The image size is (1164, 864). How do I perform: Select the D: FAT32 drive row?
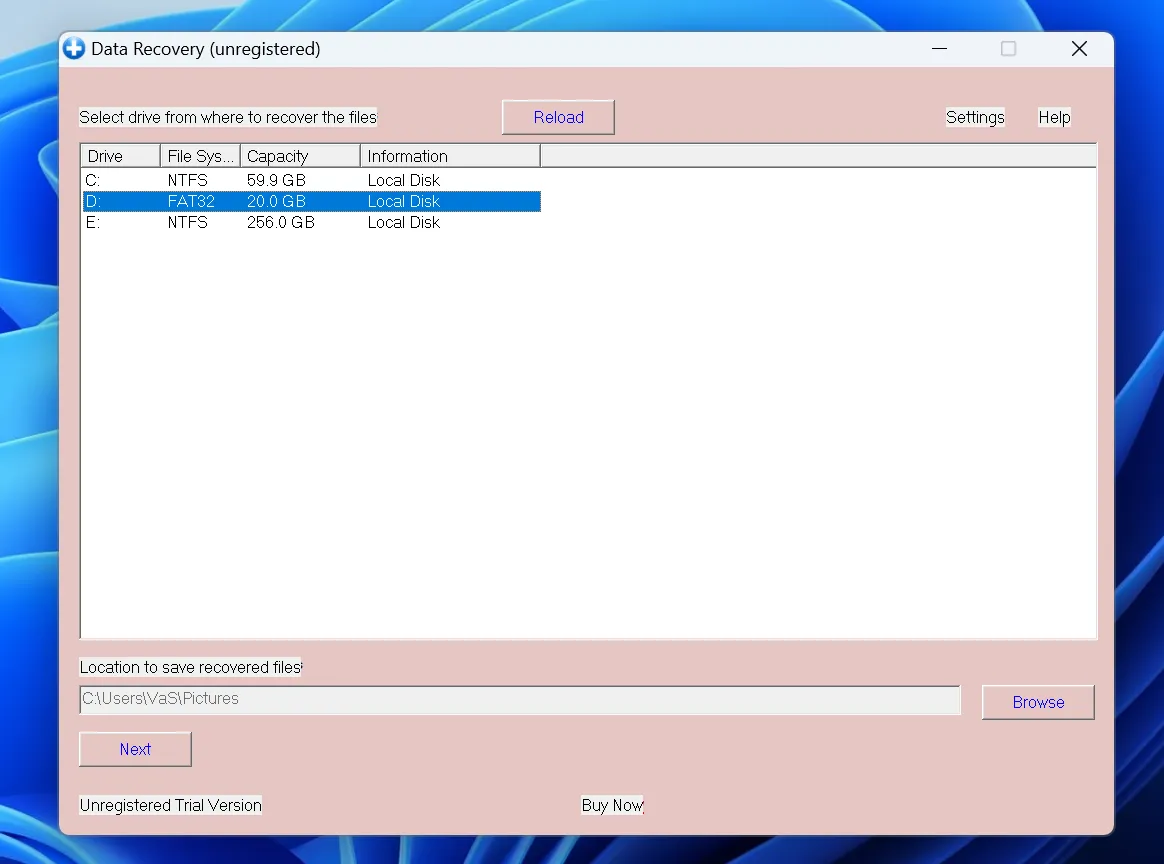312,201
